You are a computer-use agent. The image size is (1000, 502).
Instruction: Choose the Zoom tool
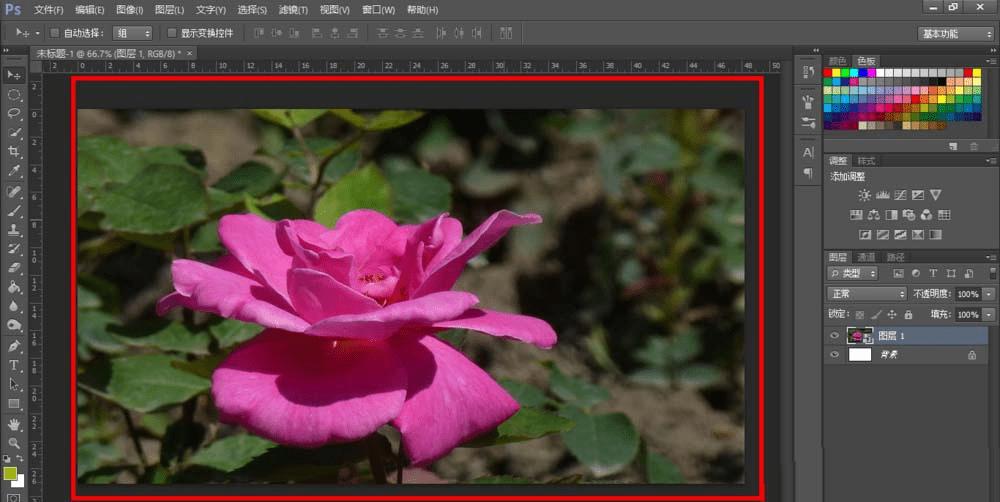point(14,442)
